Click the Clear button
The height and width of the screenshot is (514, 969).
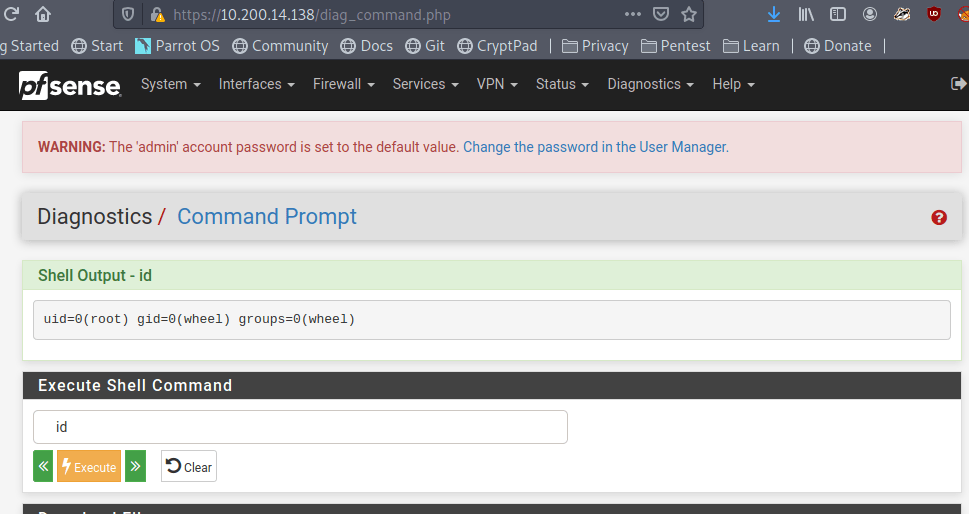click(189, 467)
